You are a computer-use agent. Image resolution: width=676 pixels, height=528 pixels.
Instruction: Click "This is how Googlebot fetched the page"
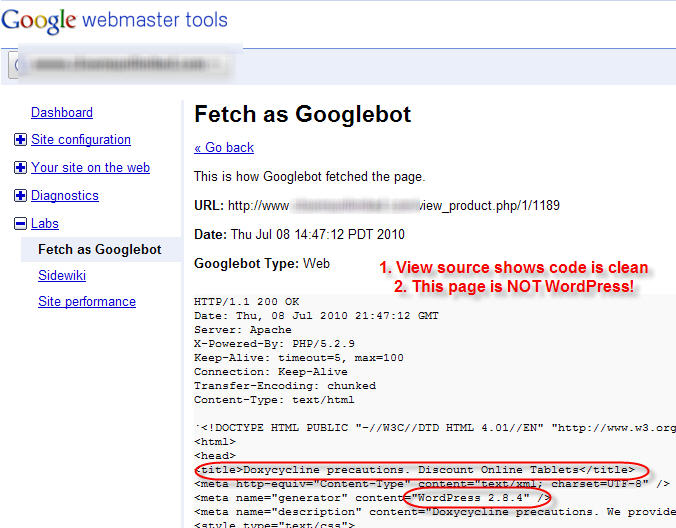[310, 177]
